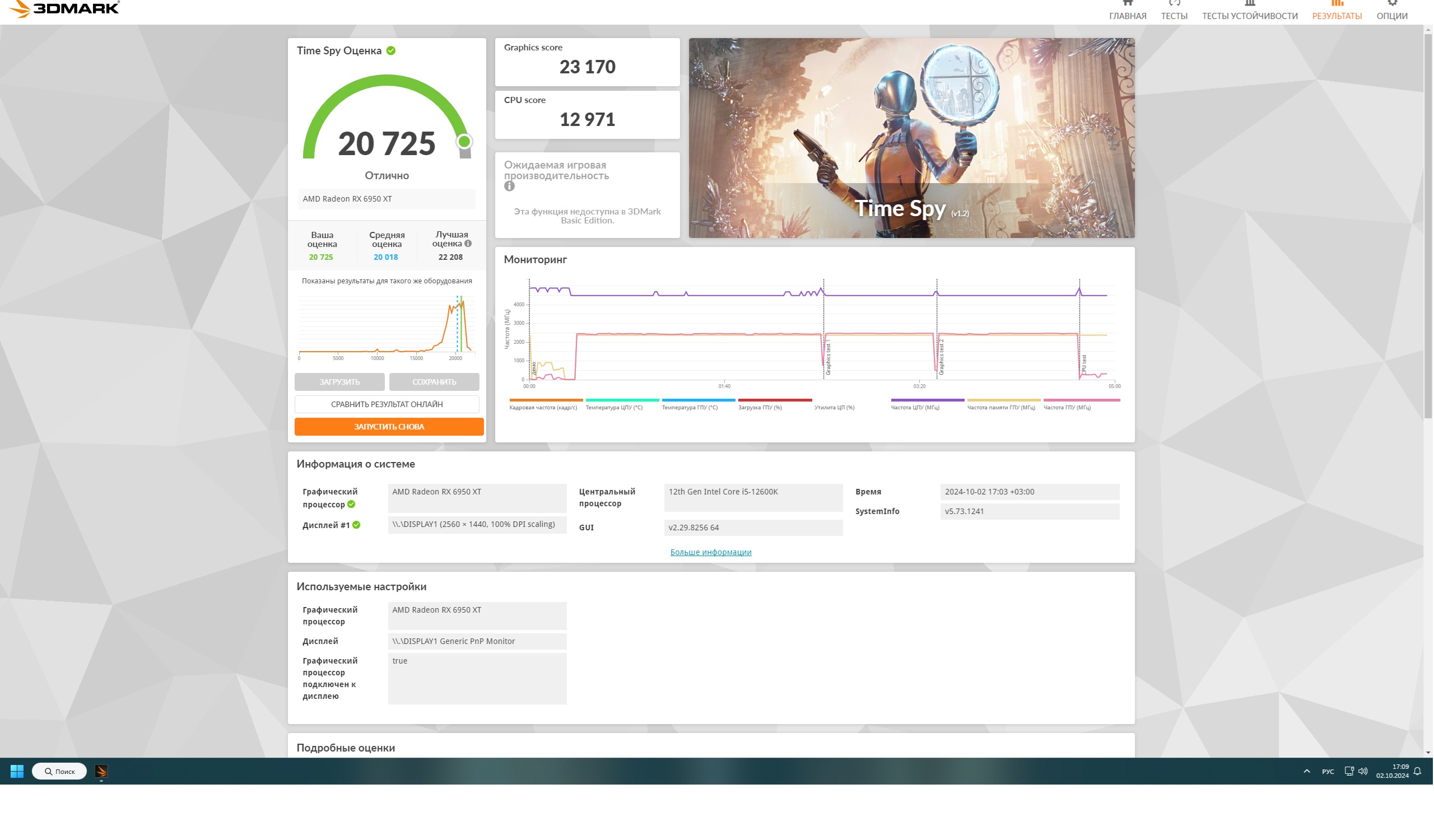Open the Windows Start menu
The width and height of the screenshot is (1434, 840).
17,772
